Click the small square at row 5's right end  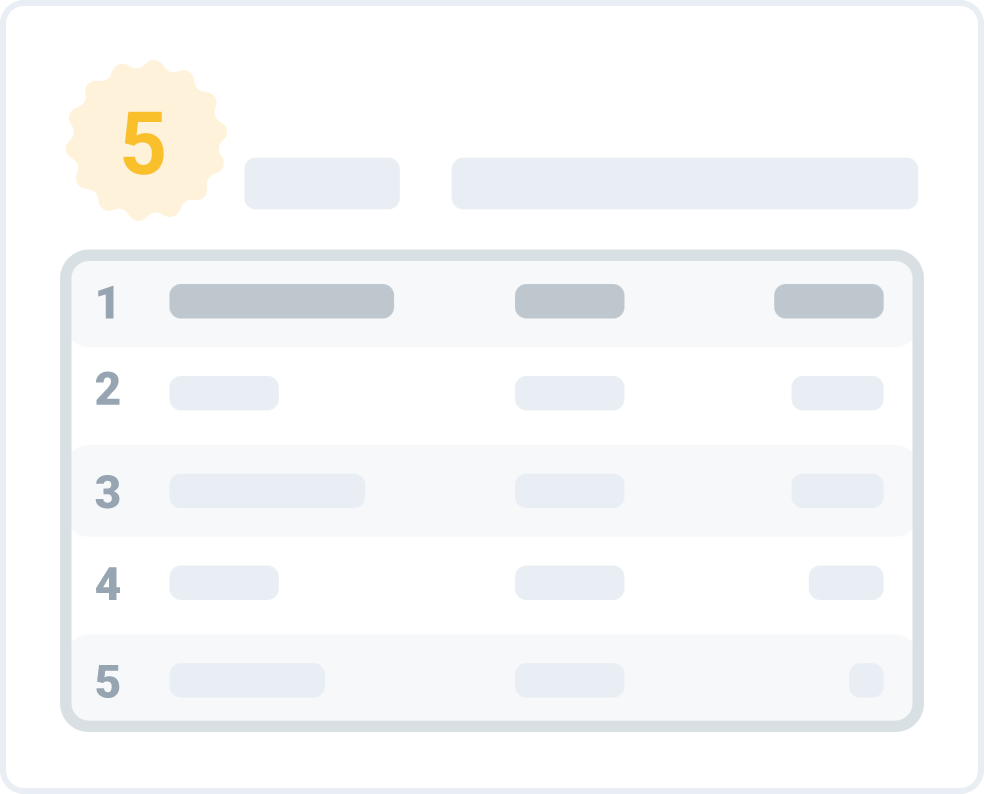pyautogui.click(x=866, y=680)
